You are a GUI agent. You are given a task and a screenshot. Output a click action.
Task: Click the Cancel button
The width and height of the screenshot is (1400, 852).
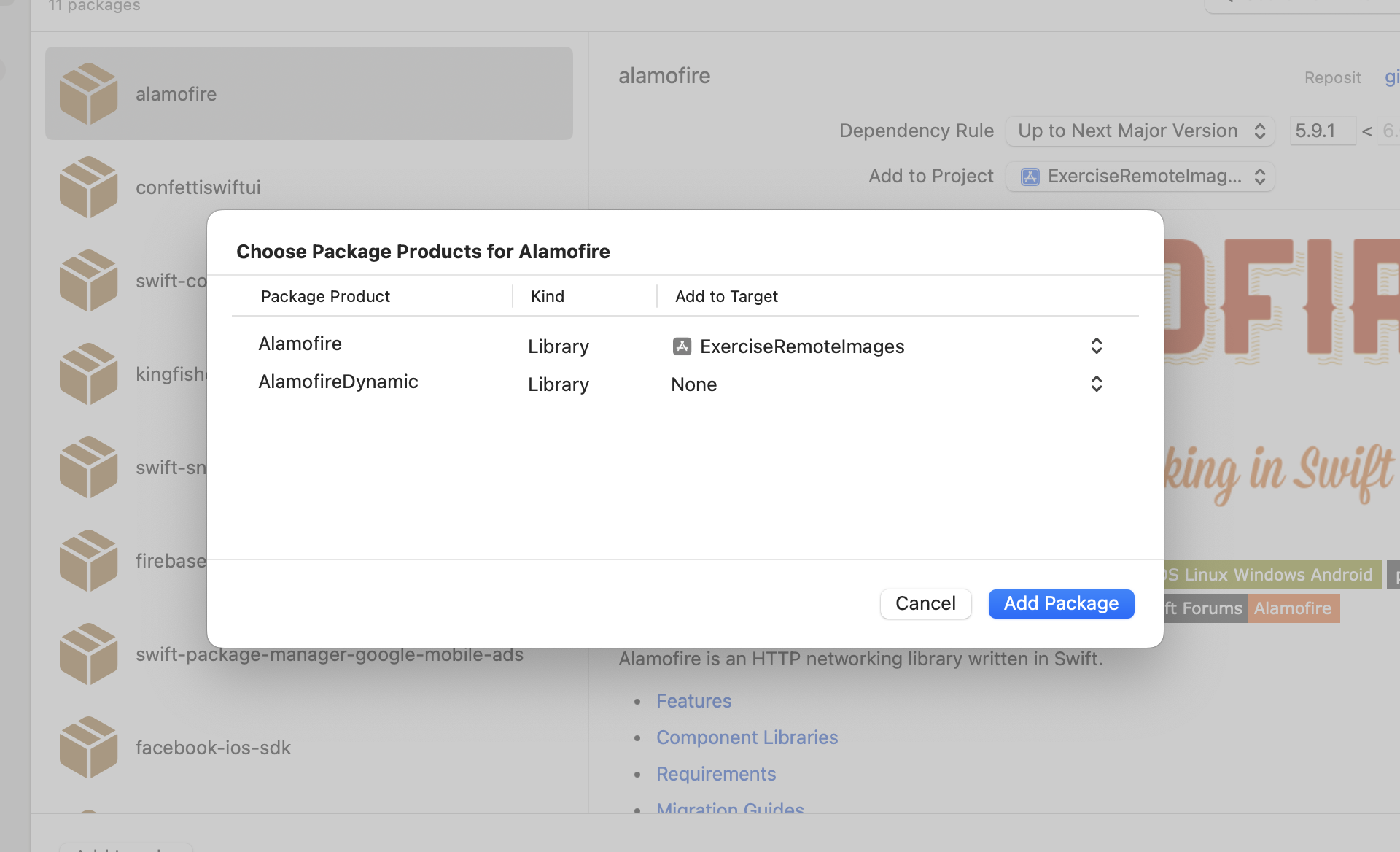point(925,603)
